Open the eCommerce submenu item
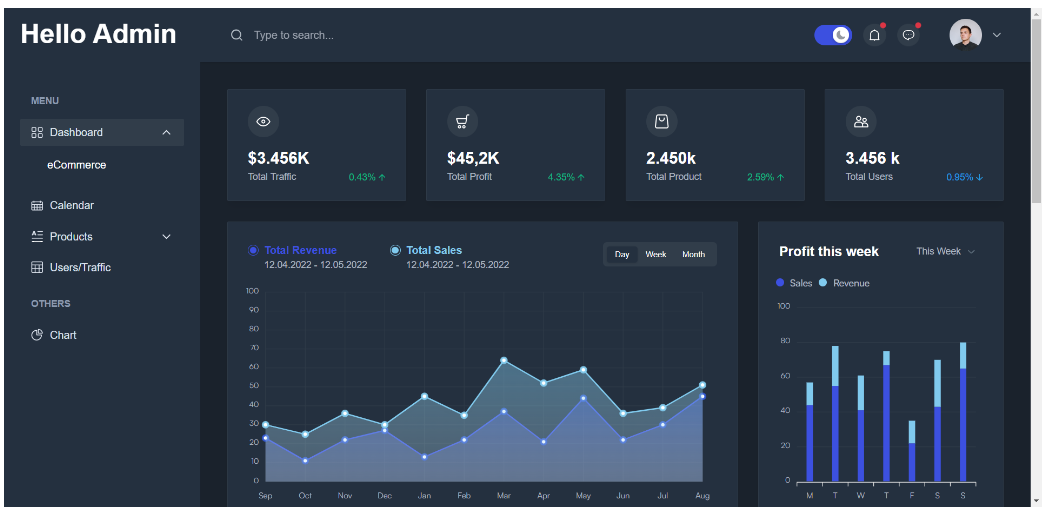This screenshot has width=1043, height=516. (76, 165)
